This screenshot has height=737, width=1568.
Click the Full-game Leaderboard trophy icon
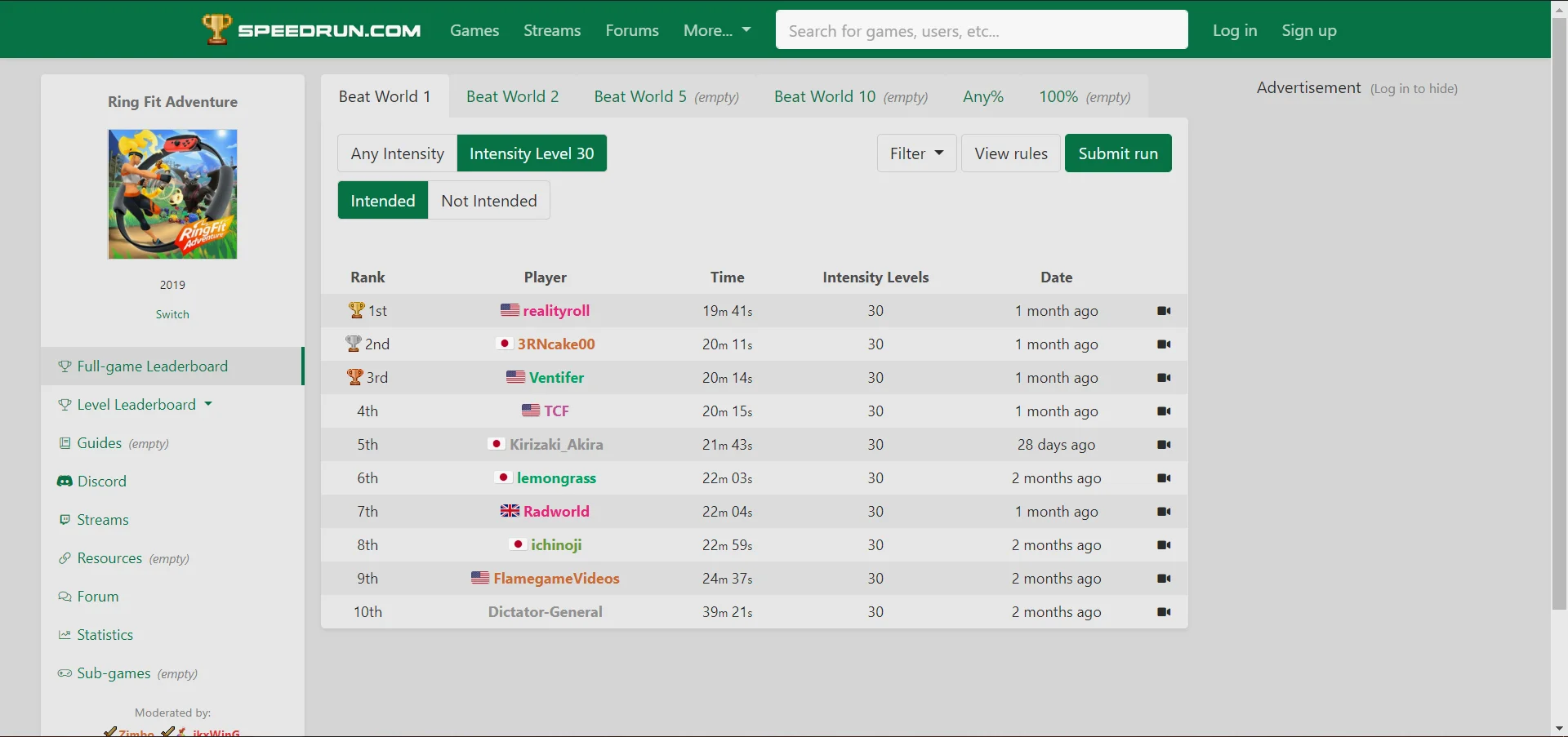pos(65,366)
